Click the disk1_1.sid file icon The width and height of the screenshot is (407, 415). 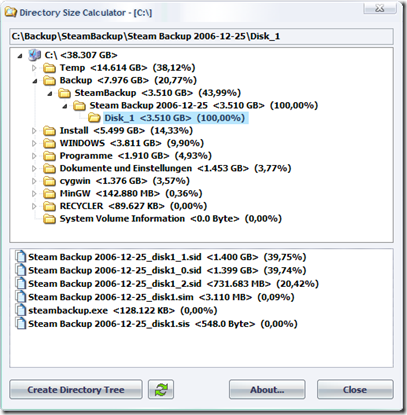click(x=21, y=257)
